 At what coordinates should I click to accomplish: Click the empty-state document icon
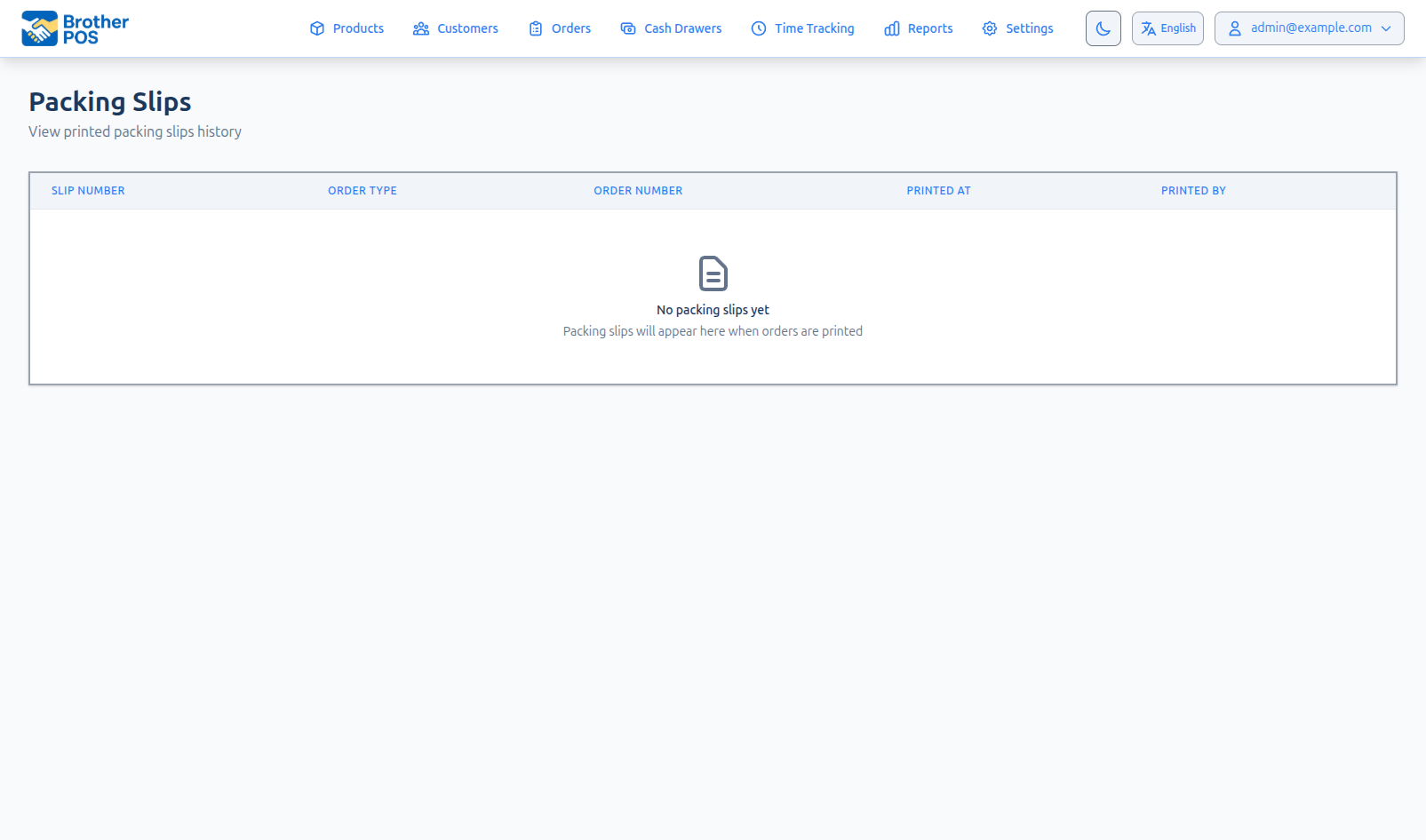[x=713, y=273]
